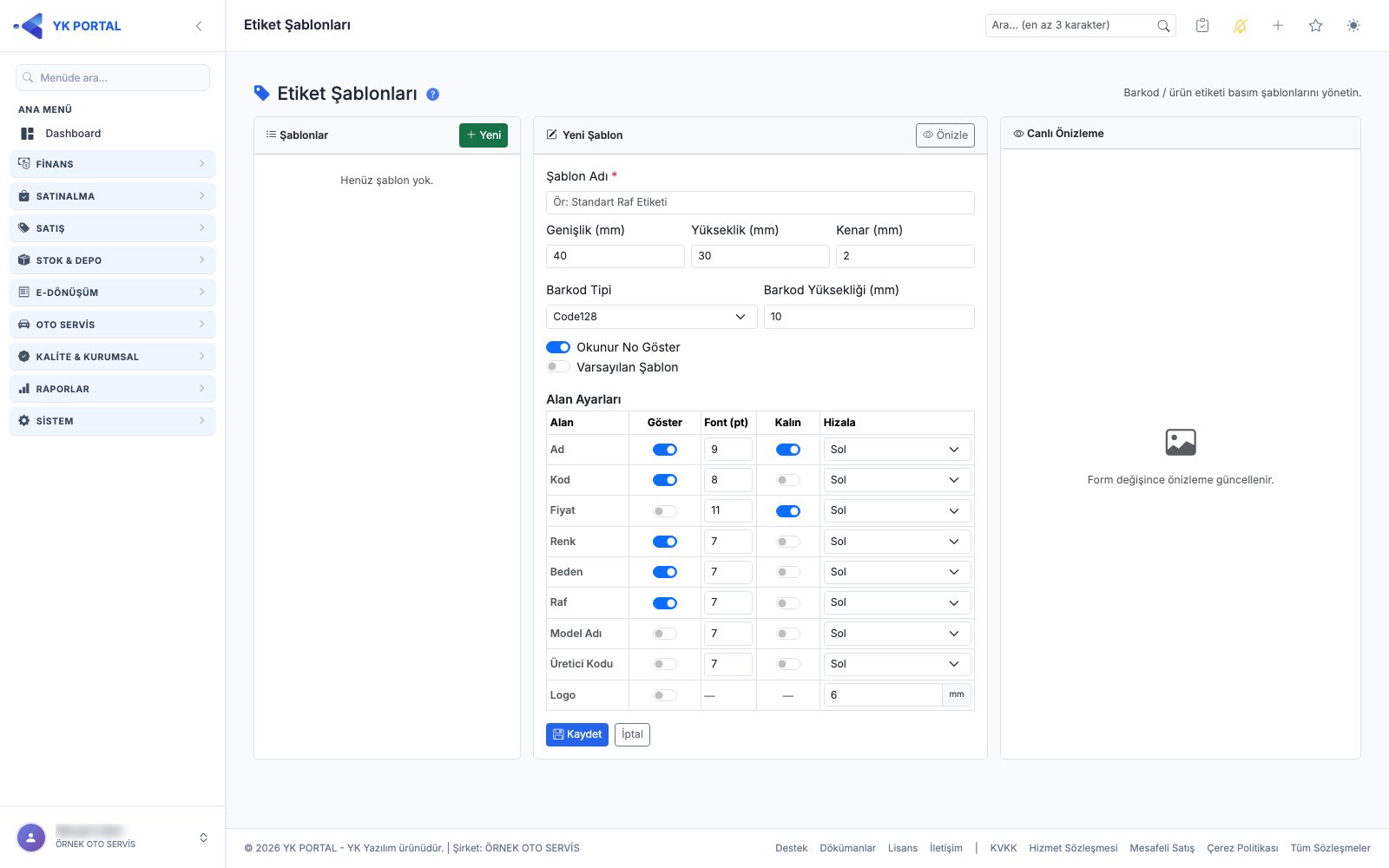Screen dimensions: 1389x868
Task: Open Hizala dropdown for the Ad row
Action: coord(897,450)
